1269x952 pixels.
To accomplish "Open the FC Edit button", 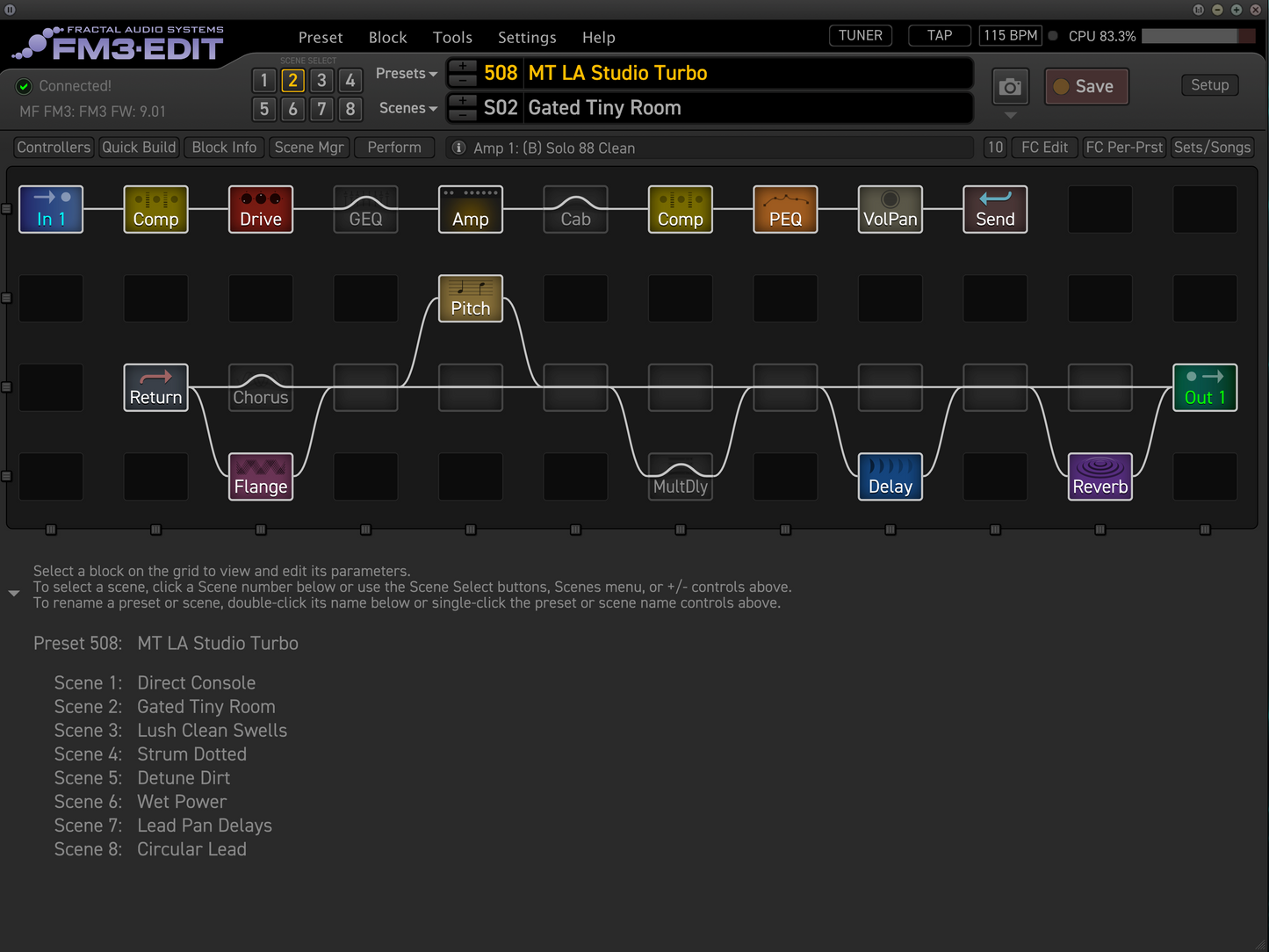I will (1044, 148).
